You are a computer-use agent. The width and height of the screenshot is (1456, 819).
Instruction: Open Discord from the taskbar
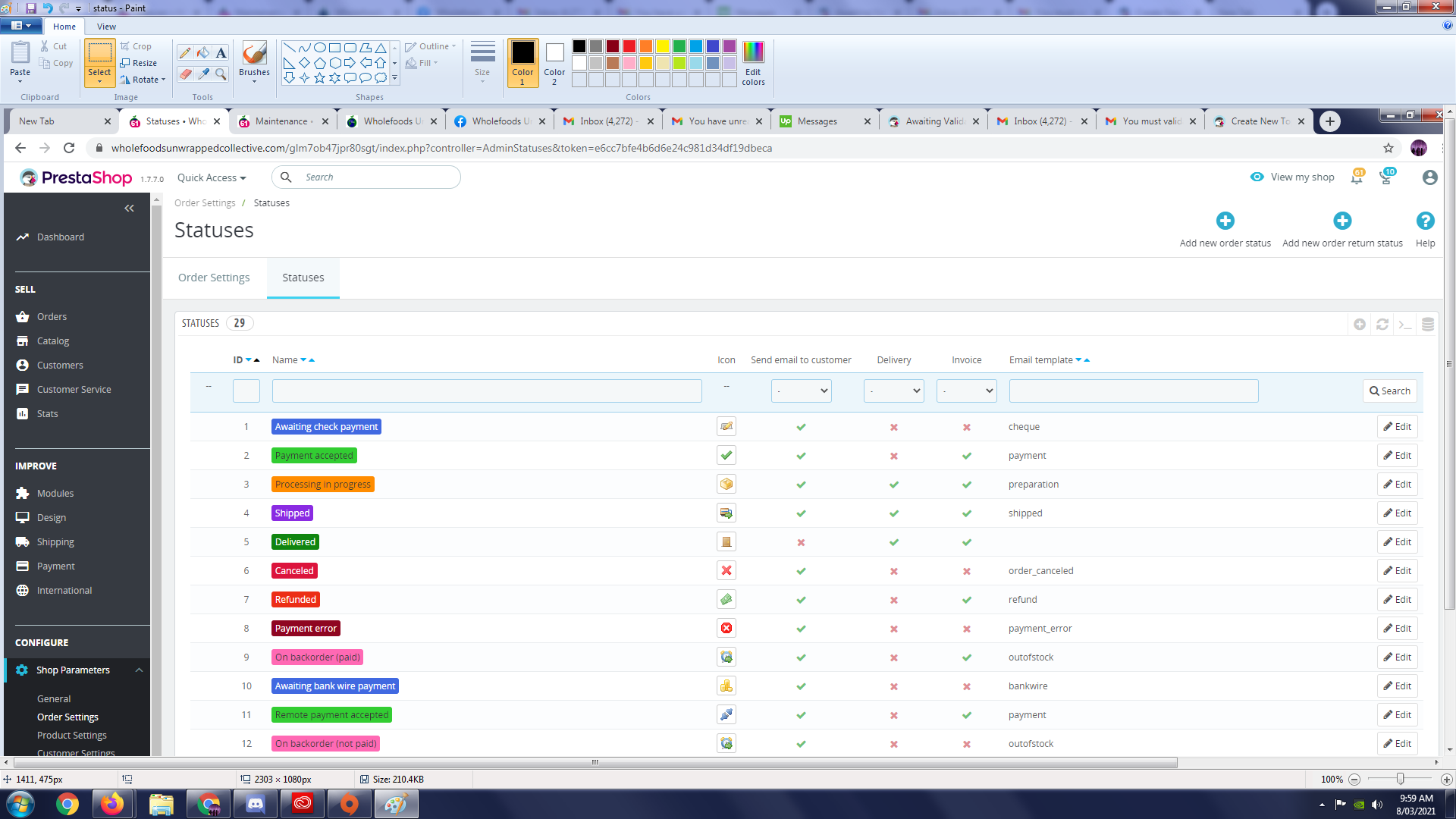(256, 804)
